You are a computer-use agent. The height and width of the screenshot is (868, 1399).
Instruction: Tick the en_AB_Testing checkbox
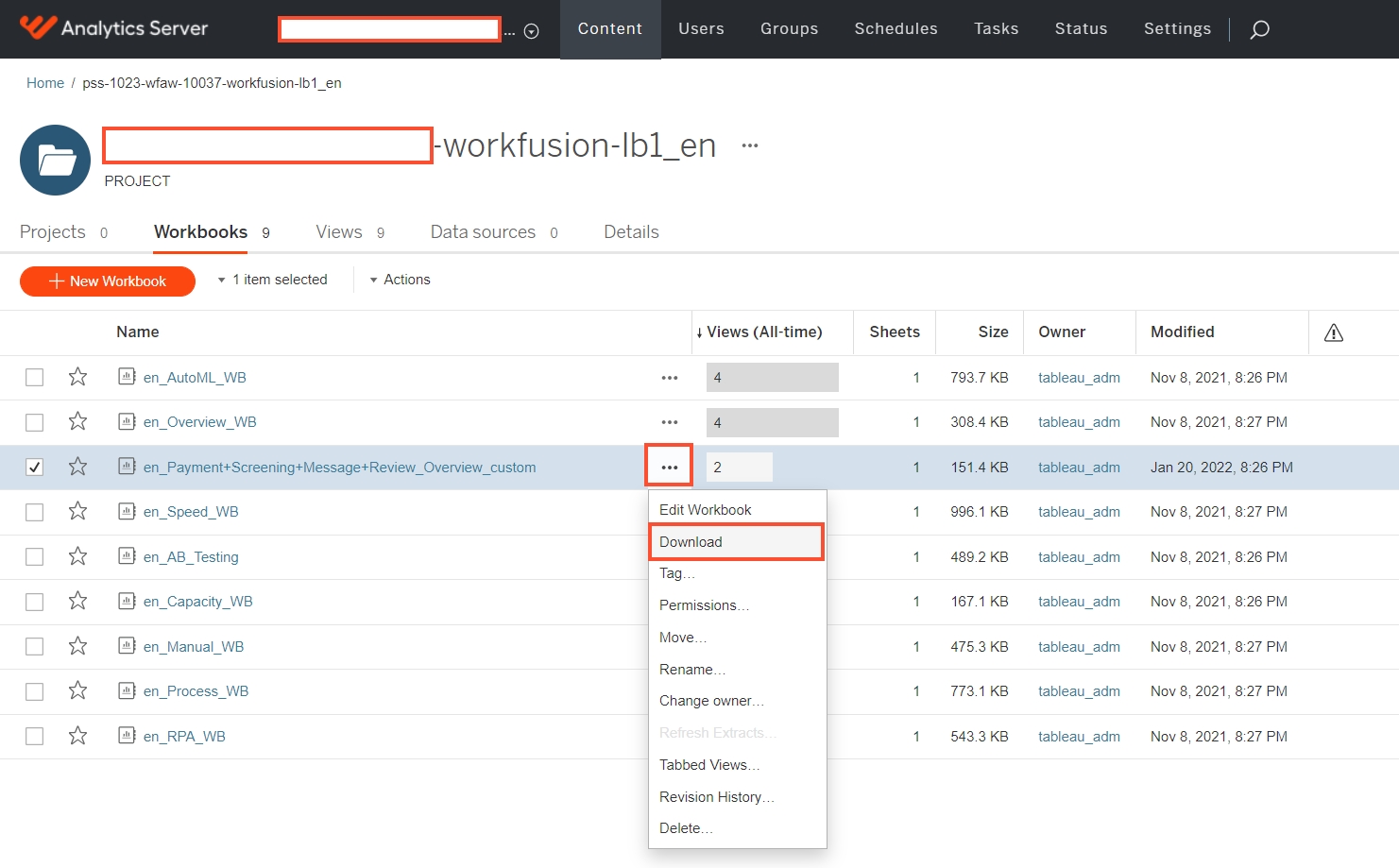tap(35, 557)
